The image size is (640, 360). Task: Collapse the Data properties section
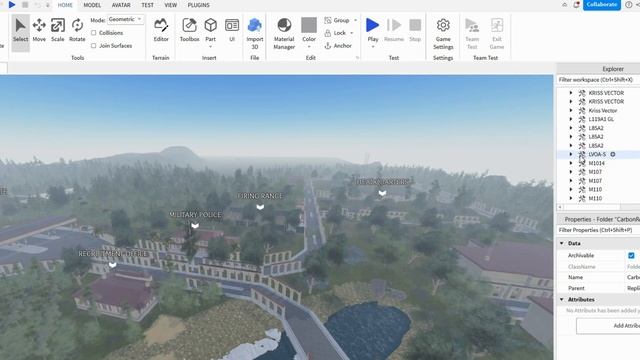point(562,243)
